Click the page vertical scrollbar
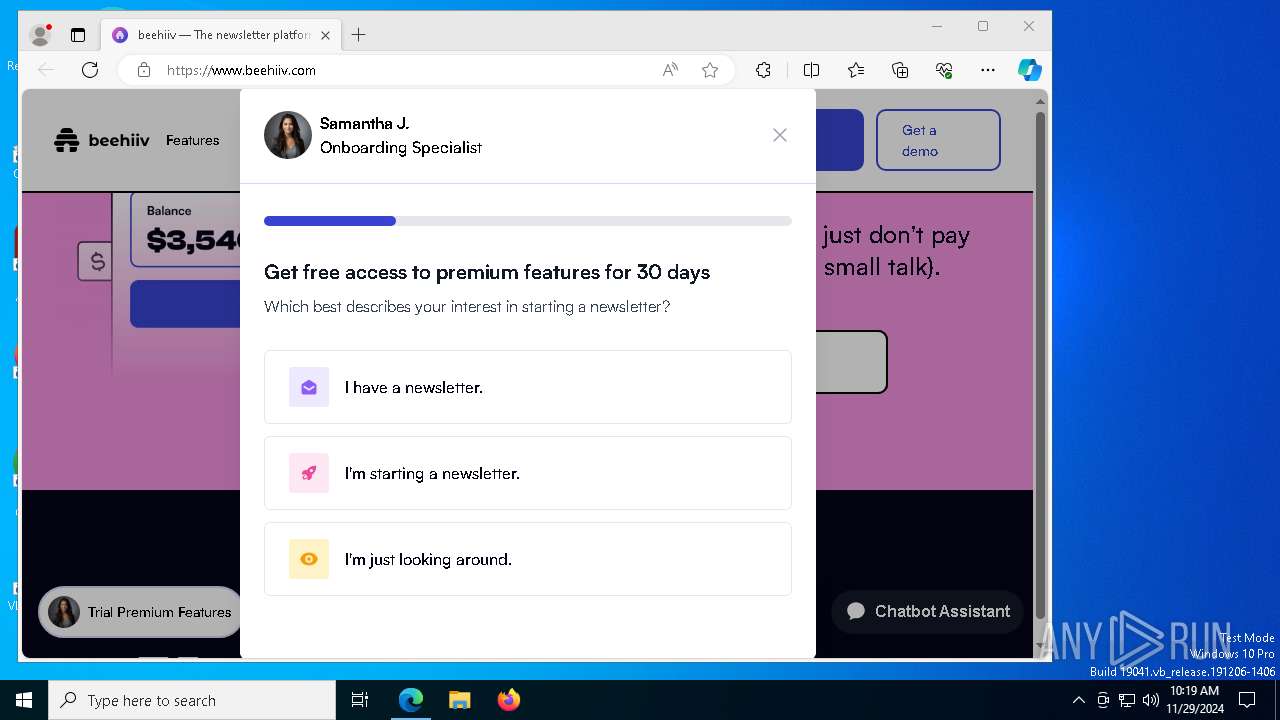The height and width of the screenshot is (720, 1280). (1040, 365)
